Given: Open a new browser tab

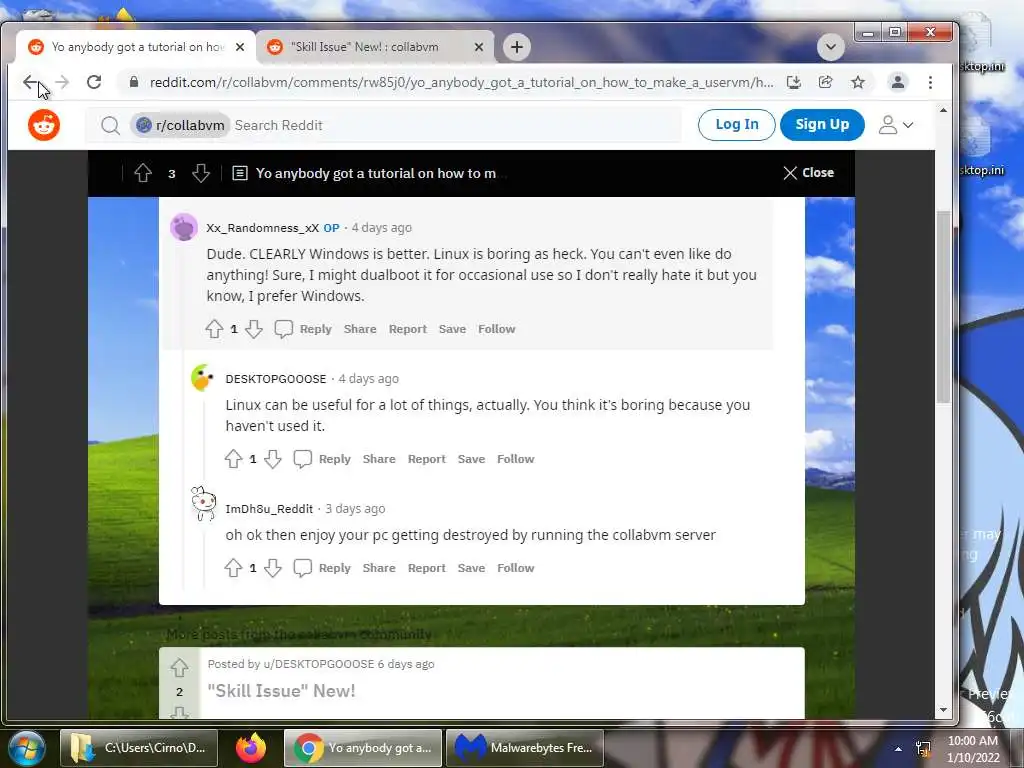Looking at the screenshot, I should 517,47.
